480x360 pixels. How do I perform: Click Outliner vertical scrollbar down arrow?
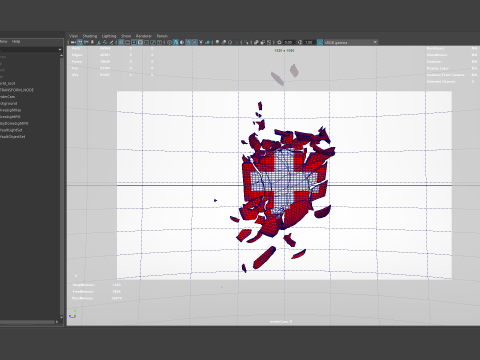[x=61, y=317]
